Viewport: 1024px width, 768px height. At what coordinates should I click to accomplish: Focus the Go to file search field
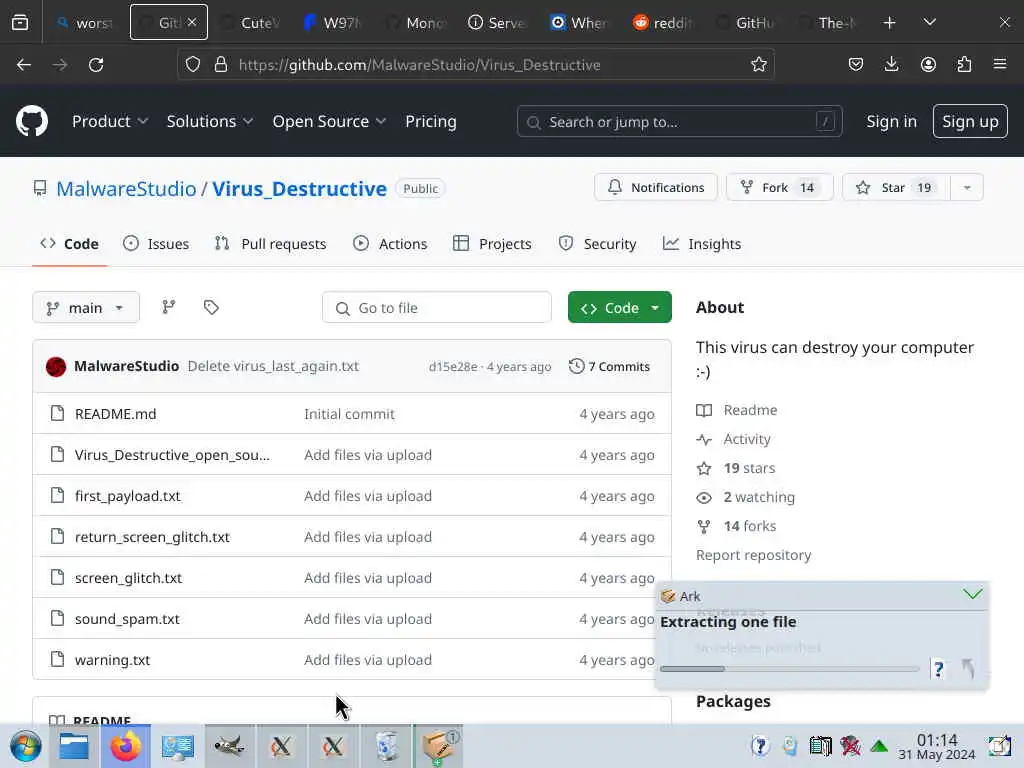(x=436, y=308)
